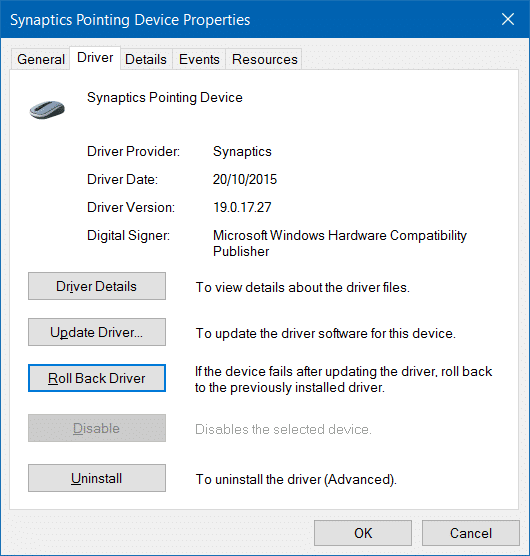
Task: Click the mouse device icon
Action: [x=47, y=110]
